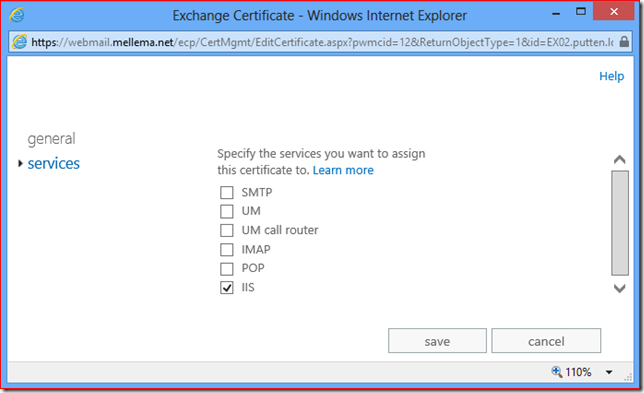Minimize the Exchange Certificate window
The image size is (644, 393).
tap(556, 14)
